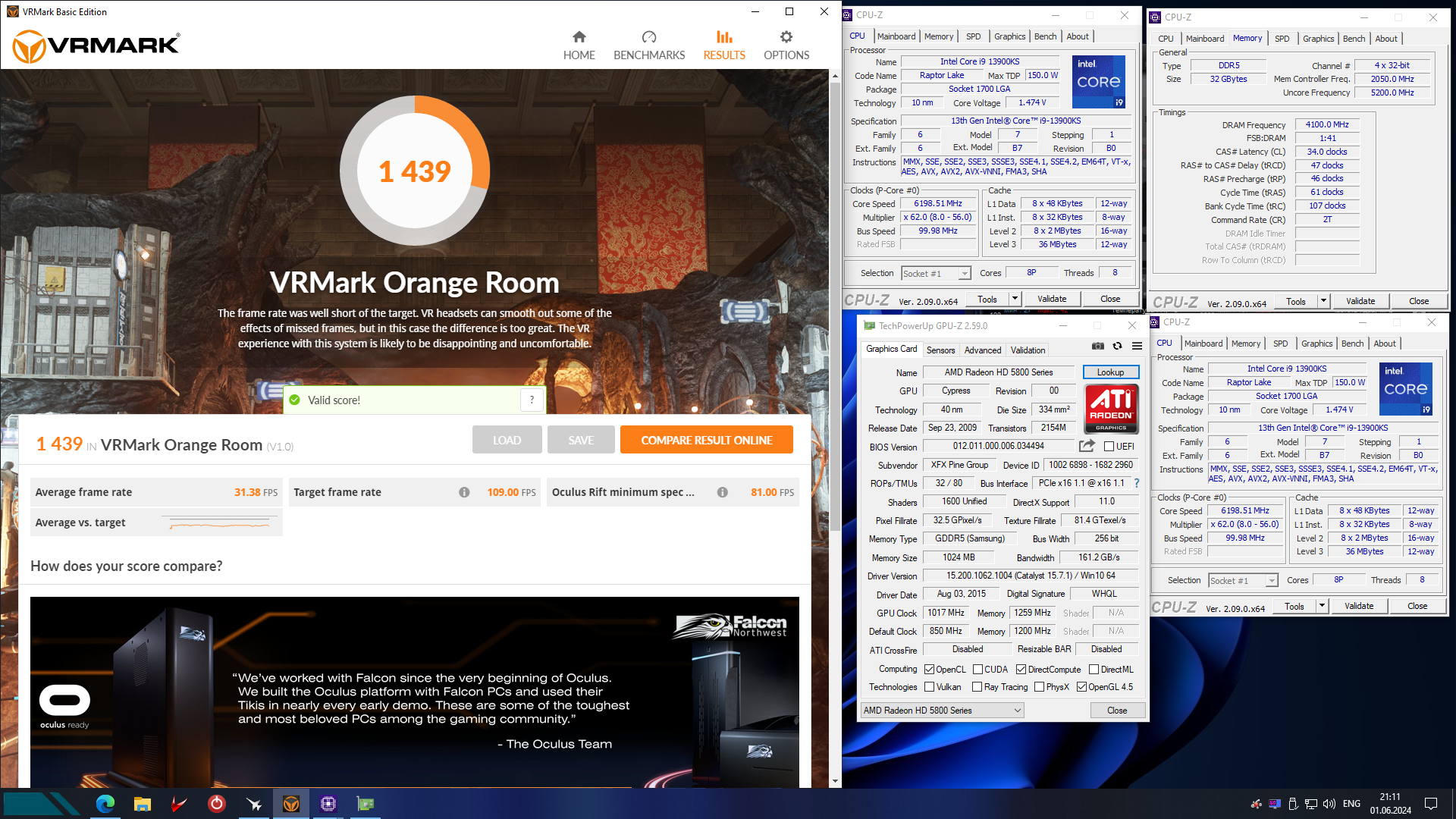
Task: Toggle UEFI checkbox in GPU-Z
Action: [x=1109, y=447]
